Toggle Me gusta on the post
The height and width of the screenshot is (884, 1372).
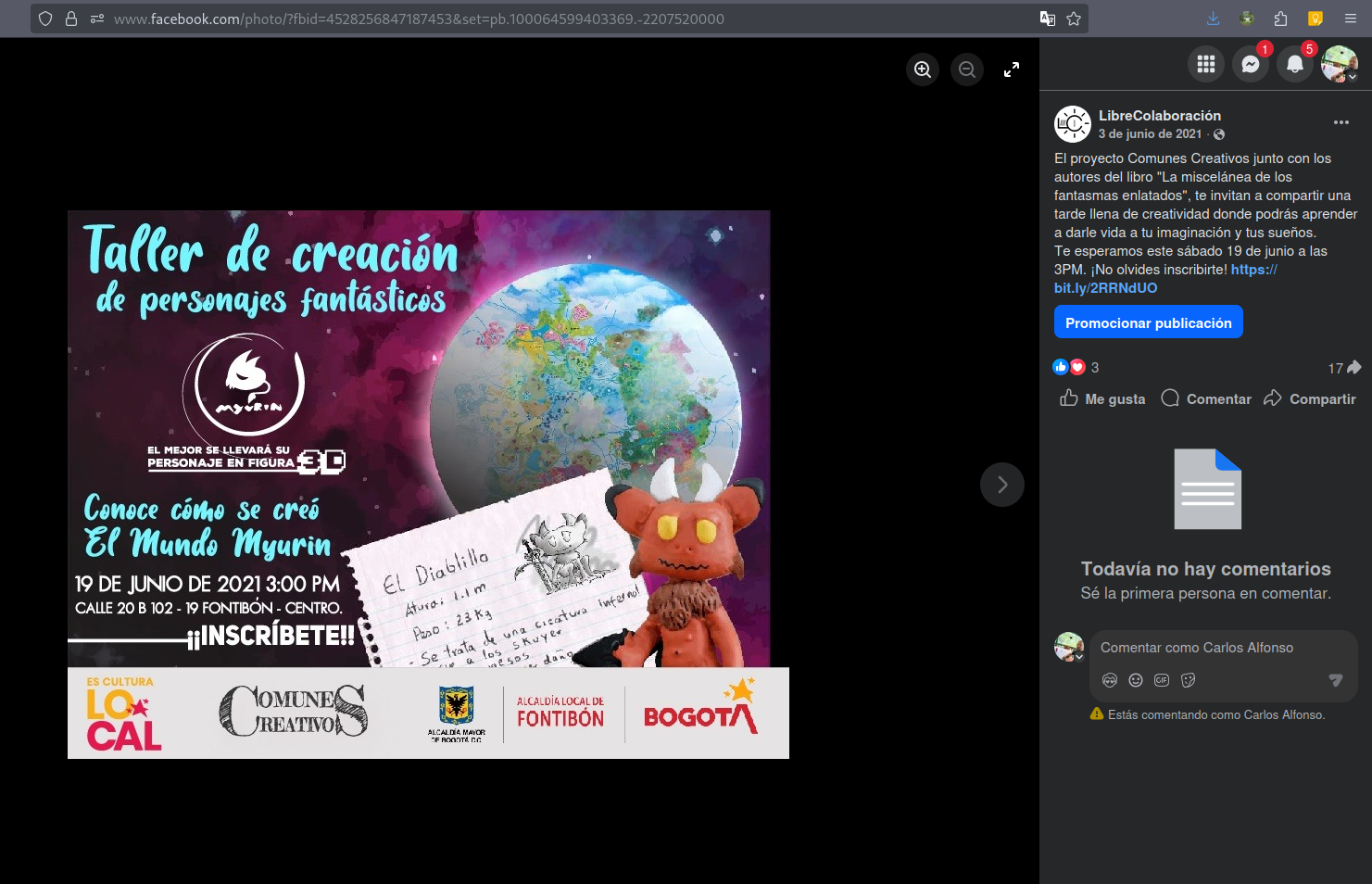tap(1102, 398)
